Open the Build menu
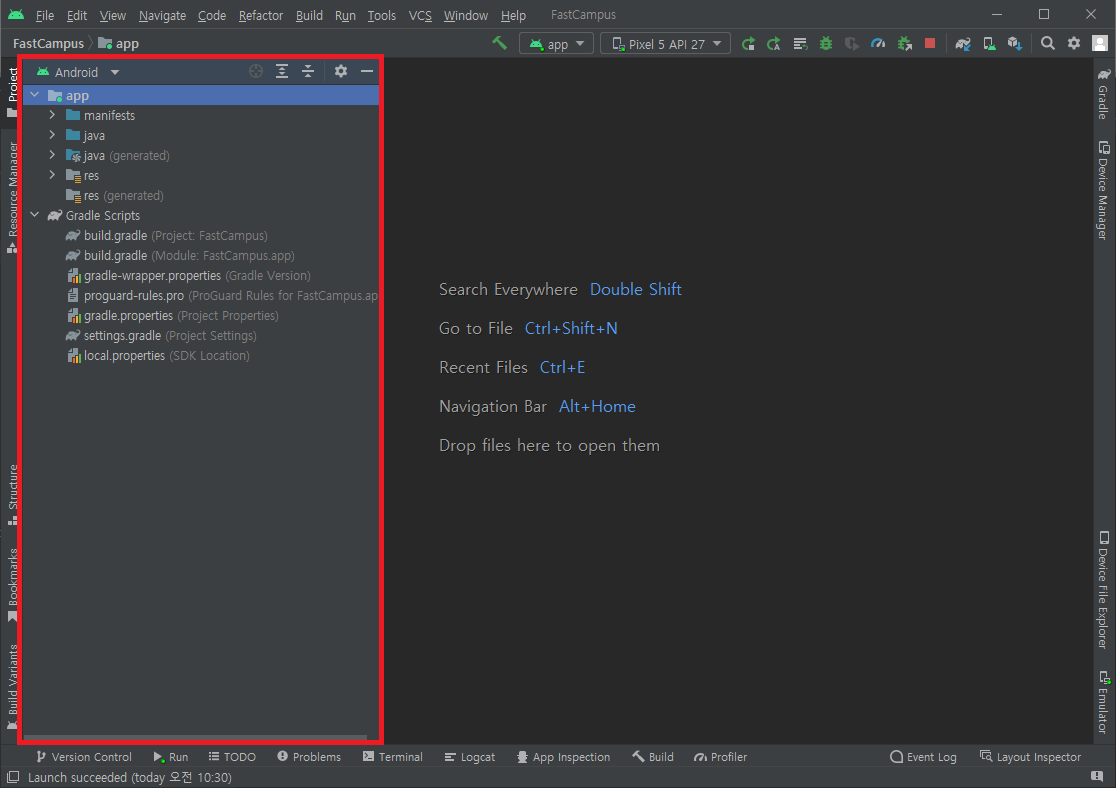The image size is (1116, 788). pos(309,15)
